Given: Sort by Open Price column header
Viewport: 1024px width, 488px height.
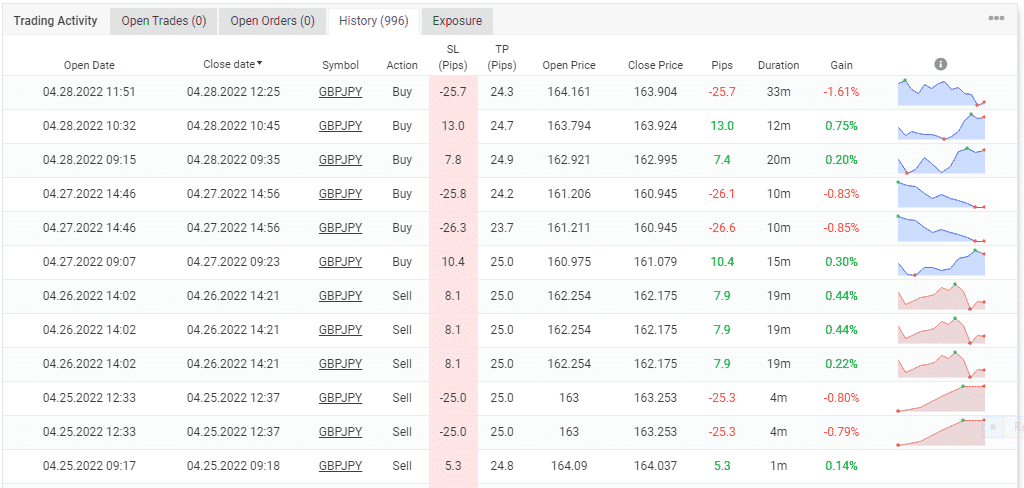Looking at the screenshot, I should click(x=569, y=66).
